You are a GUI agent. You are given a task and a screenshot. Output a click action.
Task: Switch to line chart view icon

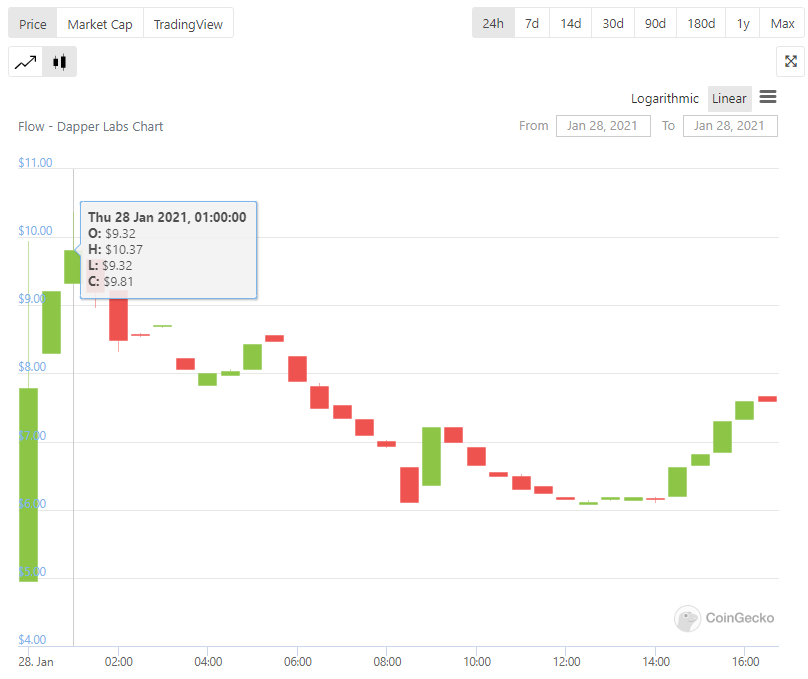coord(25,62)
